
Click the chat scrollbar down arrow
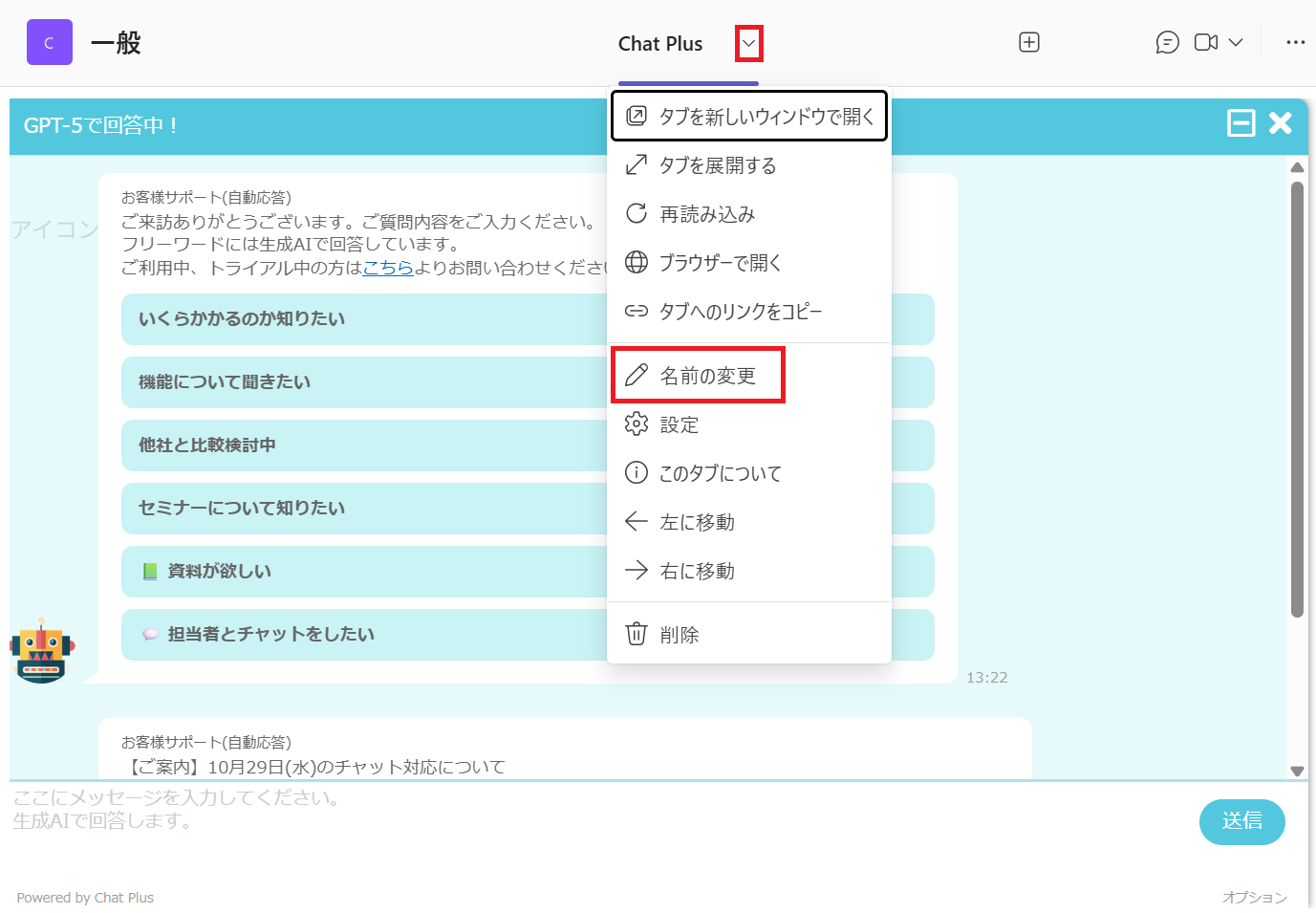[1297, 771]
